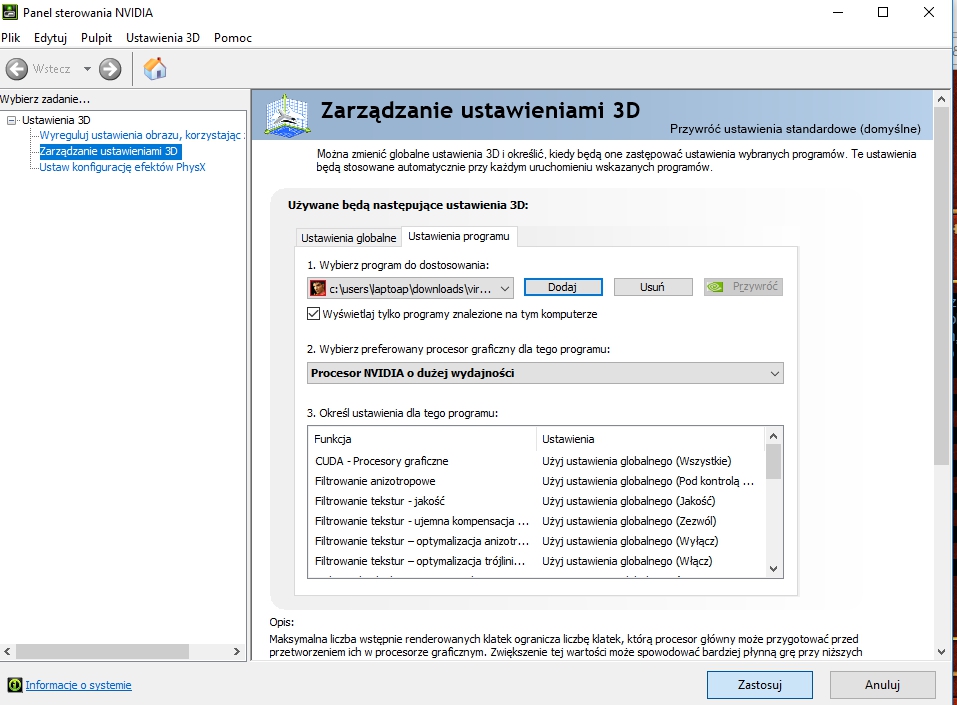Click setting value Użyj ustawienia globalnego (Zezwól)
The height and width of the screenshot is (705, 957).
(629, 521)
